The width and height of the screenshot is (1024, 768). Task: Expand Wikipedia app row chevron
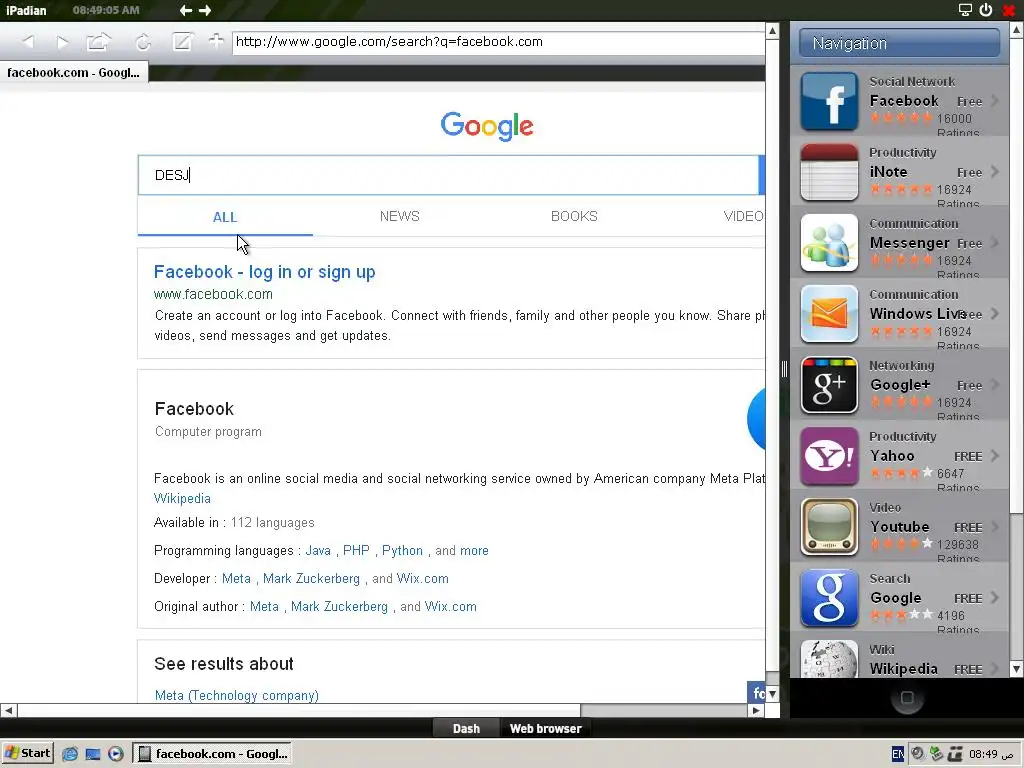pos(995,669)
